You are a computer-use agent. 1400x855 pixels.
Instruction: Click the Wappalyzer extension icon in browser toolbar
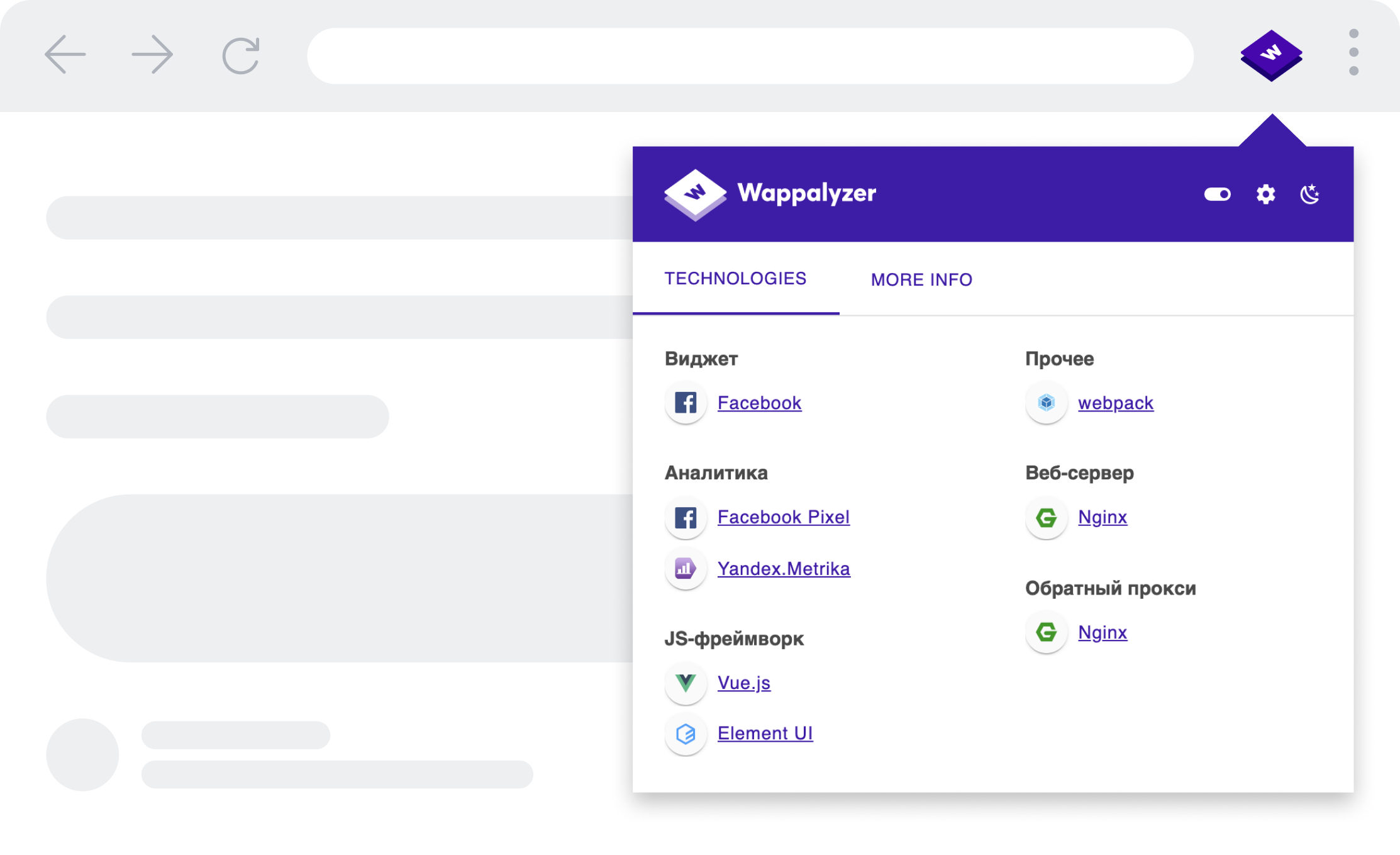click(1272, 55)
